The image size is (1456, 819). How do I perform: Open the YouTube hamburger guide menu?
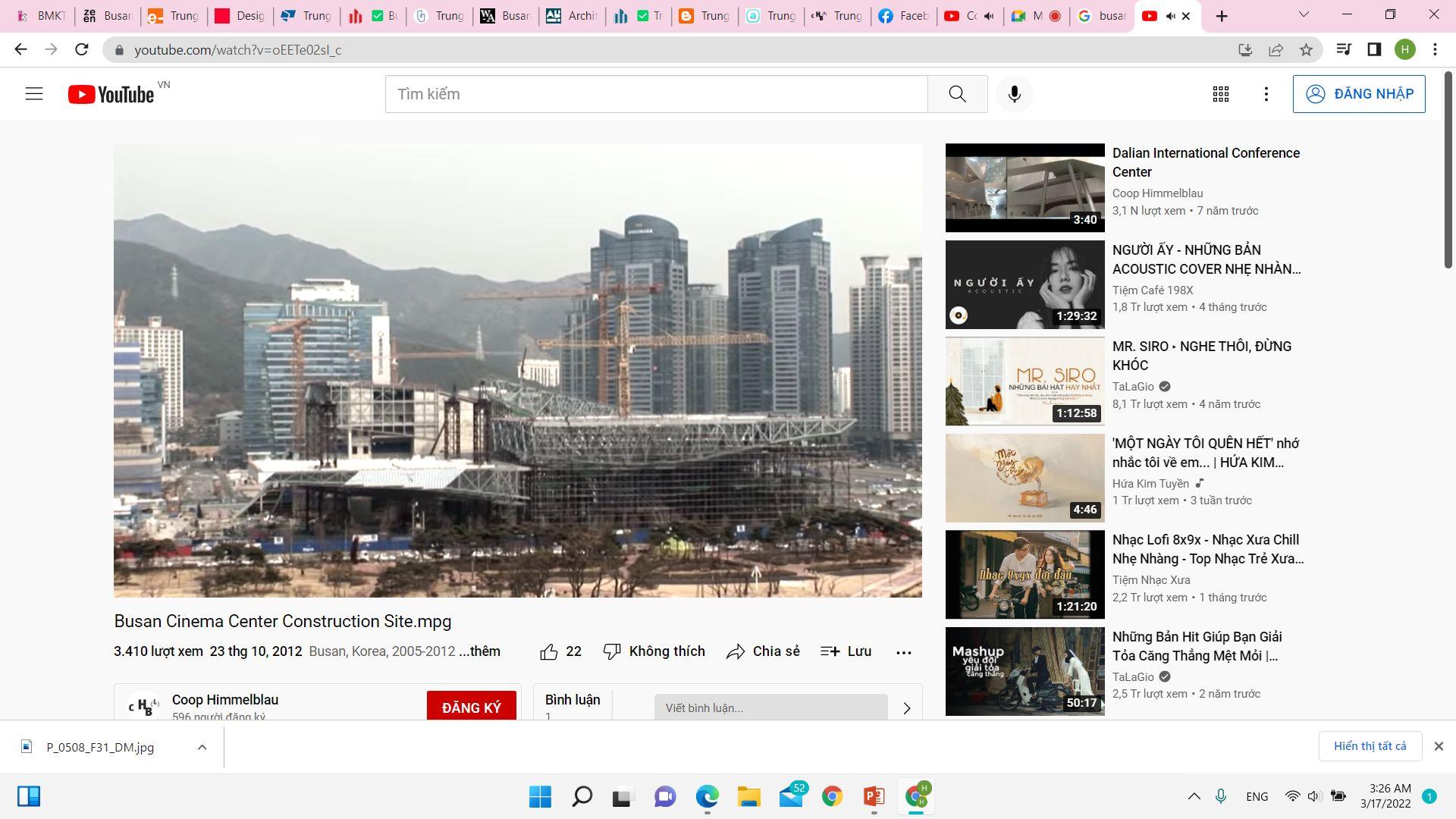(34, 94)
